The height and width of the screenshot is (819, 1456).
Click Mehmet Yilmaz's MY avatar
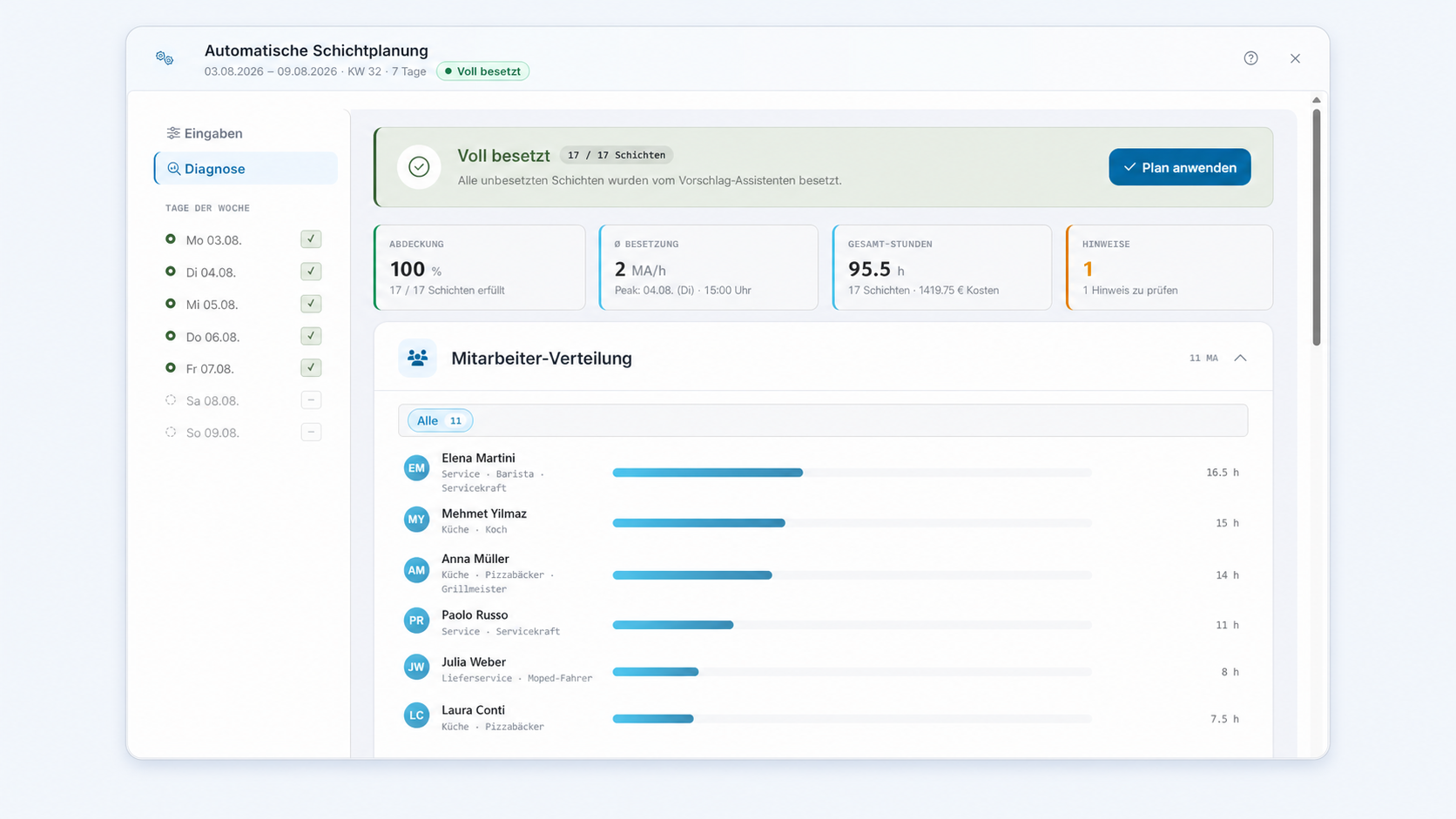[416, 520]
